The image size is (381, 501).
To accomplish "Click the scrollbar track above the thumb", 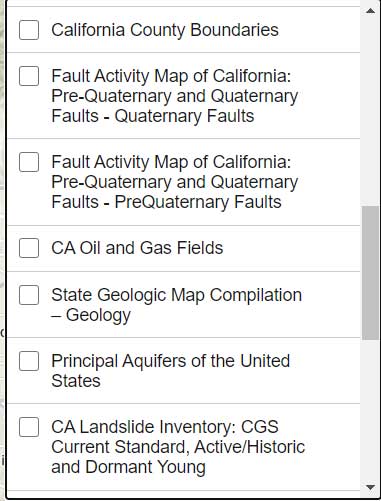I will pyautogui.click(x=370, y=112).
